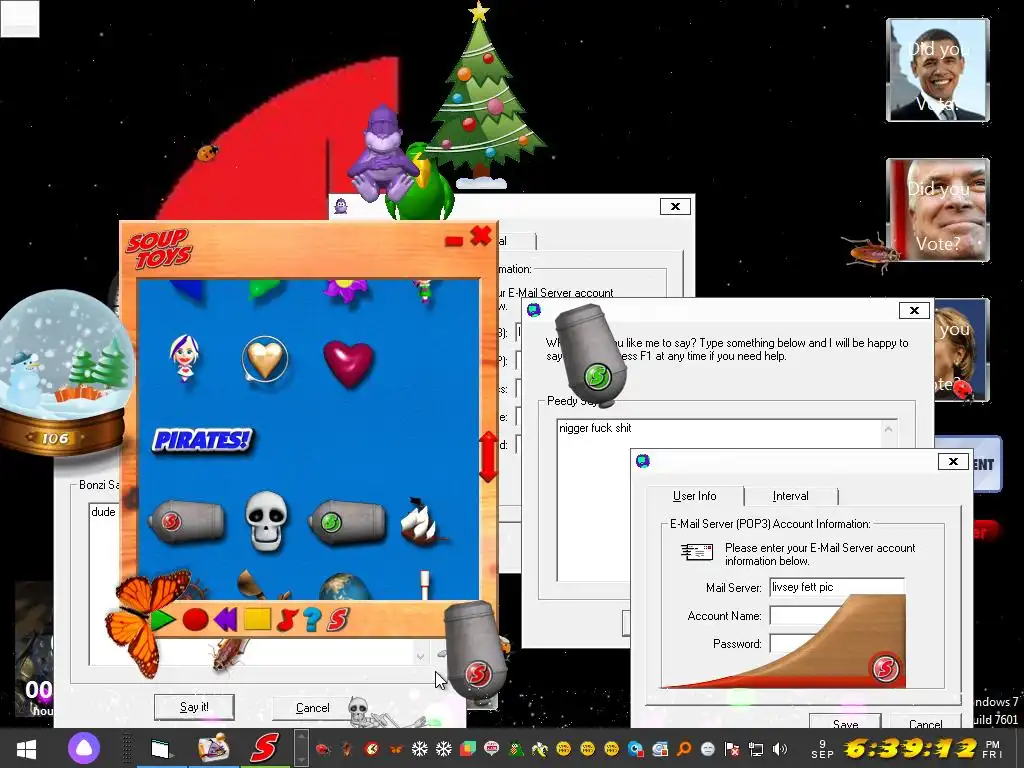Open the volume speaker tray icon
Image resolution: width=1024 pixels, height=768 pixels.
780,749
